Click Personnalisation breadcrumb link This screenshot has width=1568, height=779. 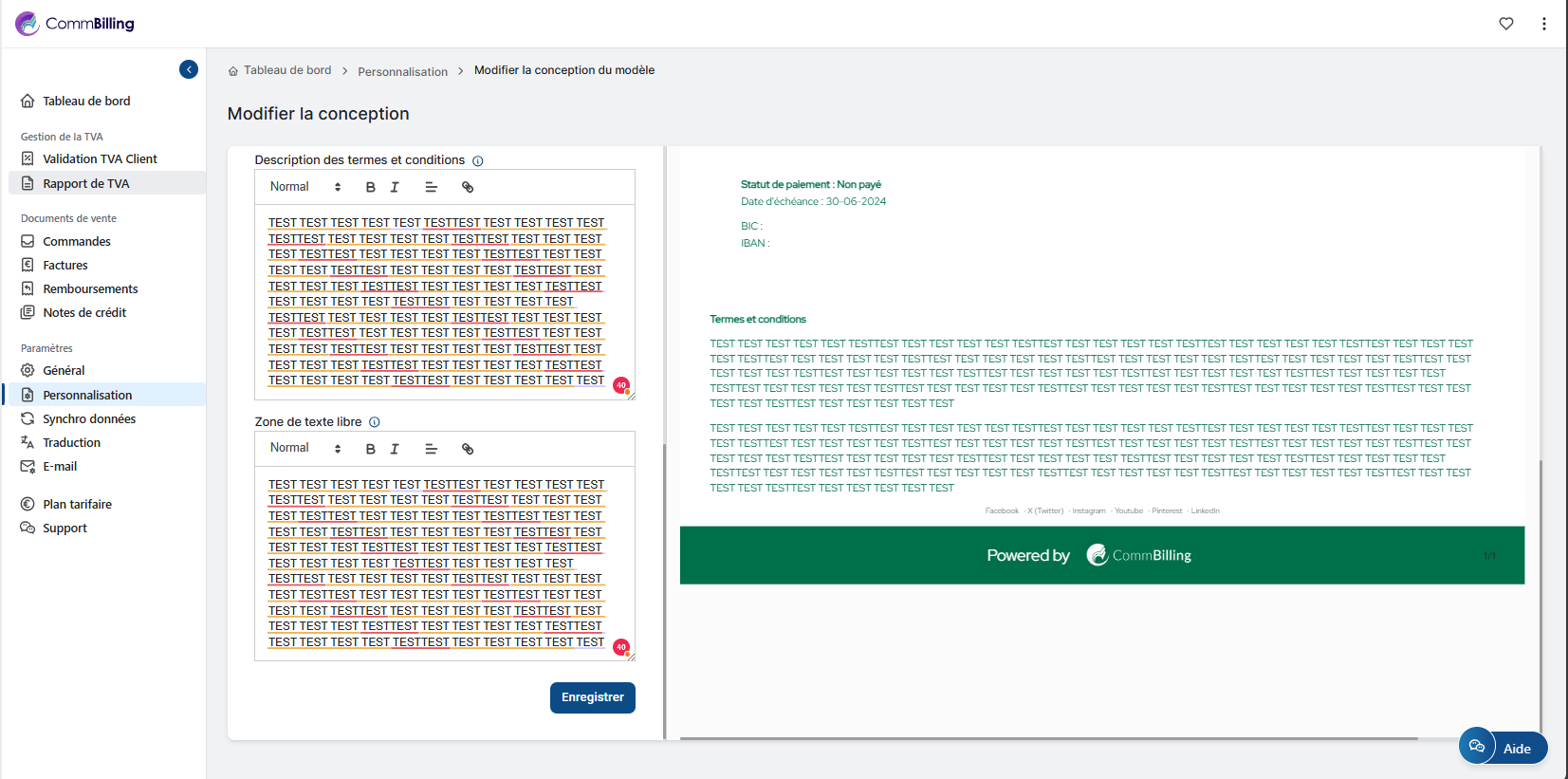[x=402, y=72]
